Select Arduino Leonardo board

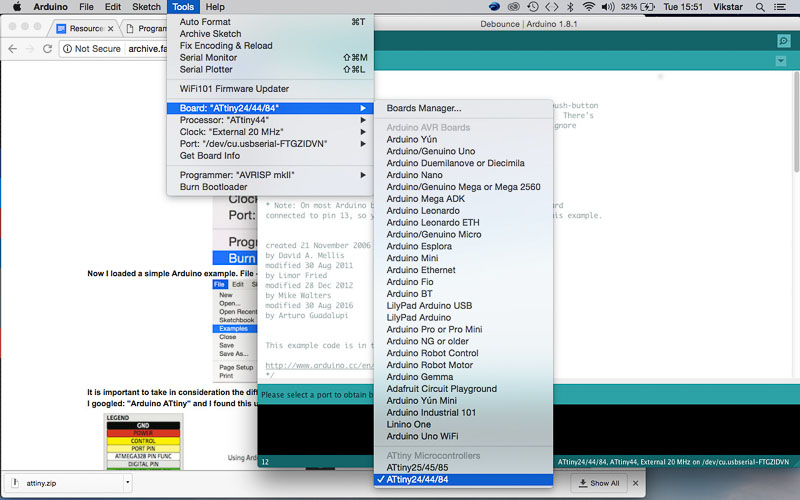[463, 211]
